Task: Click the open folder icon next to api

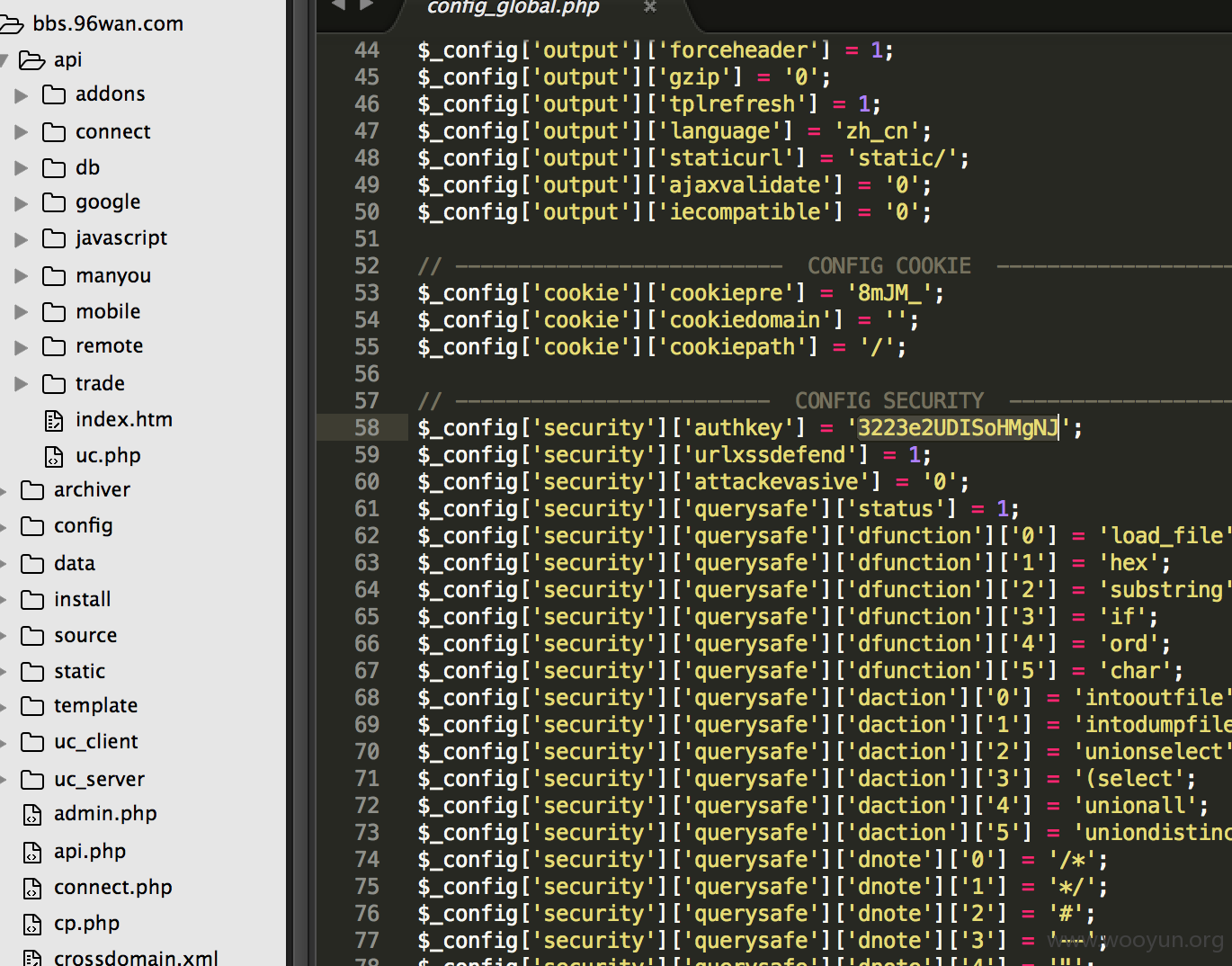Action: click(32, 60)
